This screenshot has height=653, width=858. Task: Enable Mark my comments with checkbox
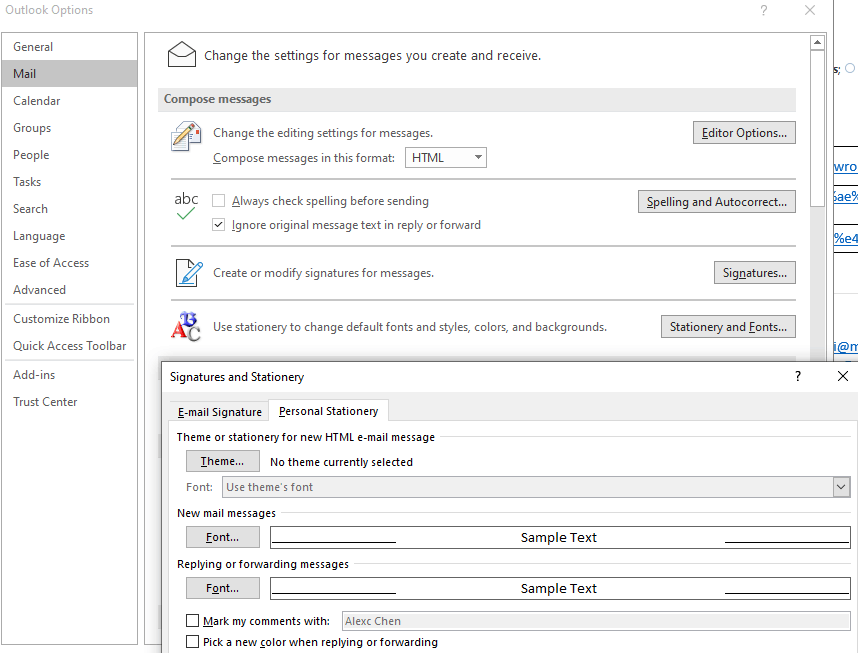192,621
